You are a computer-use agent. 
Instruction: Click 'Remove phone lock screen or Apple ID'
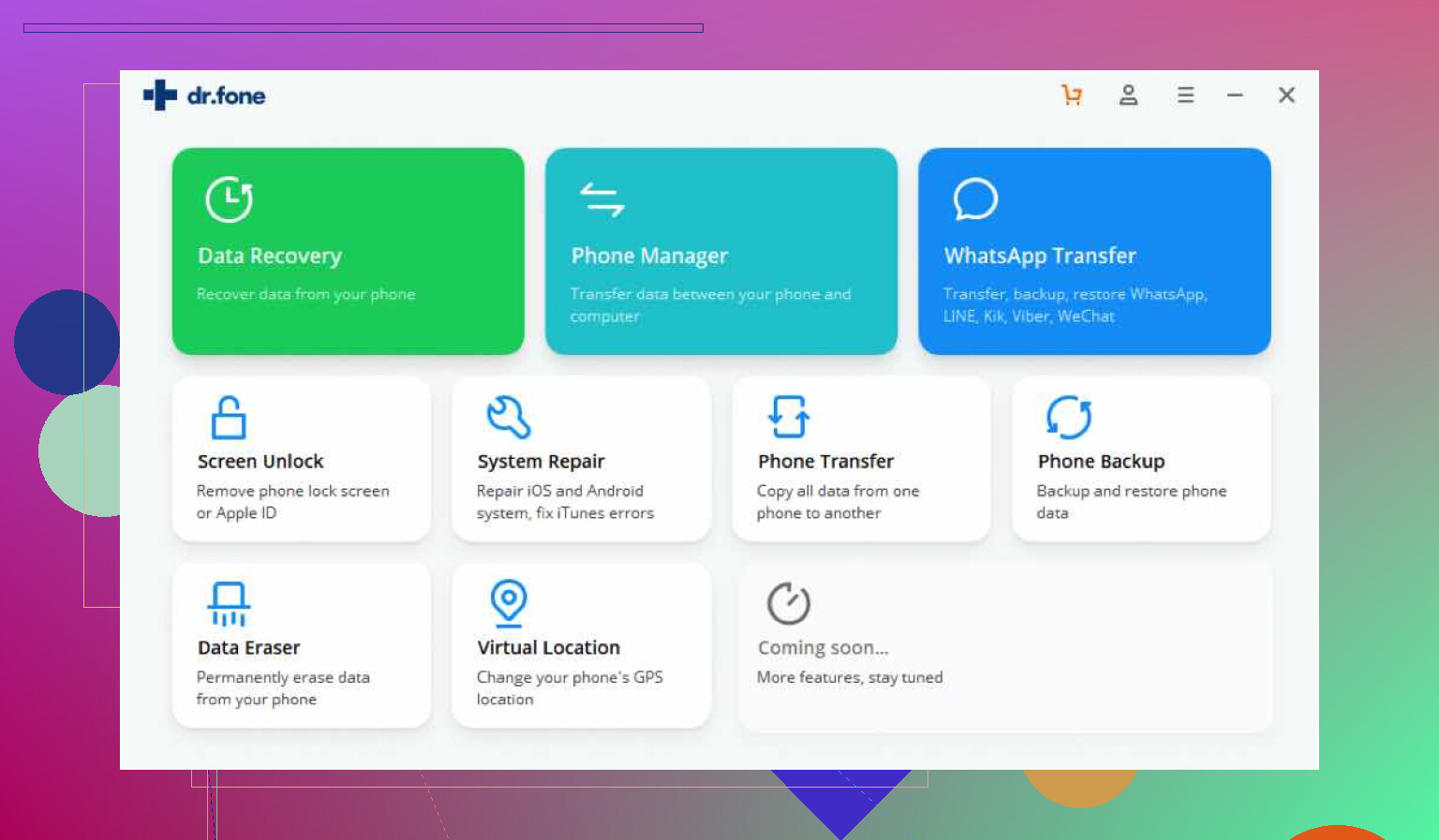point(292,502)
